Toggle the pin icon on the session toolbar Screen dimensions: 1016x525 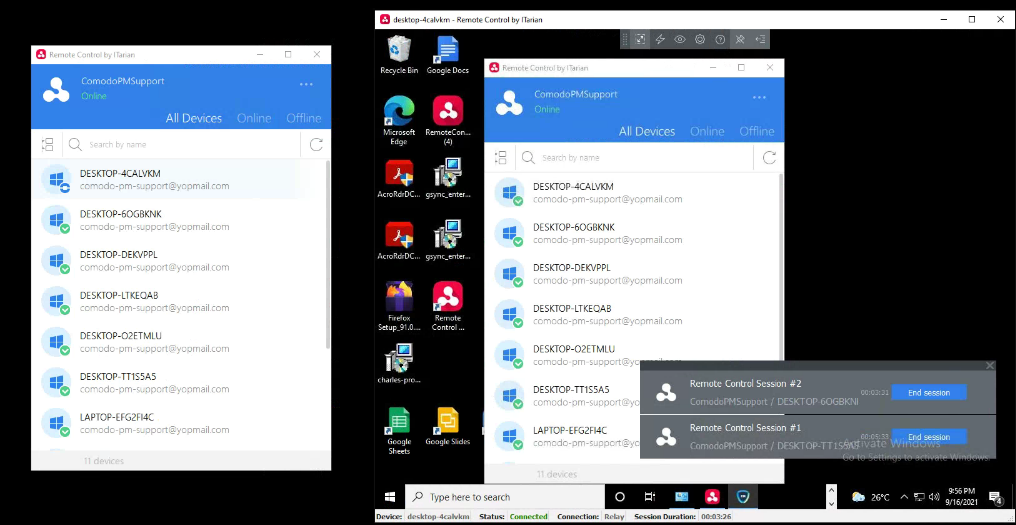[x=740, y=40]
